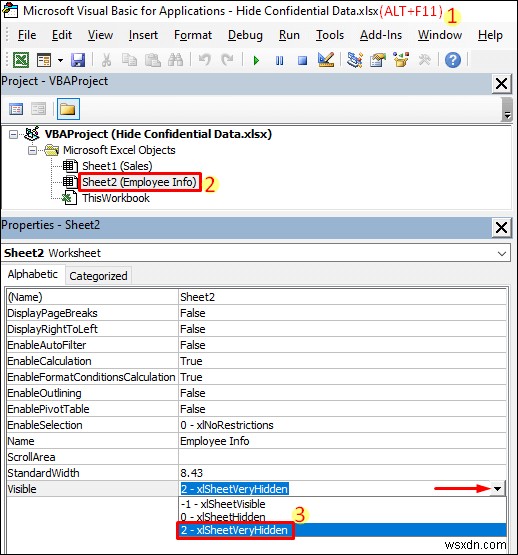Click the (Name) value Sheet2

pyautogui.click(x=342, y=297)
